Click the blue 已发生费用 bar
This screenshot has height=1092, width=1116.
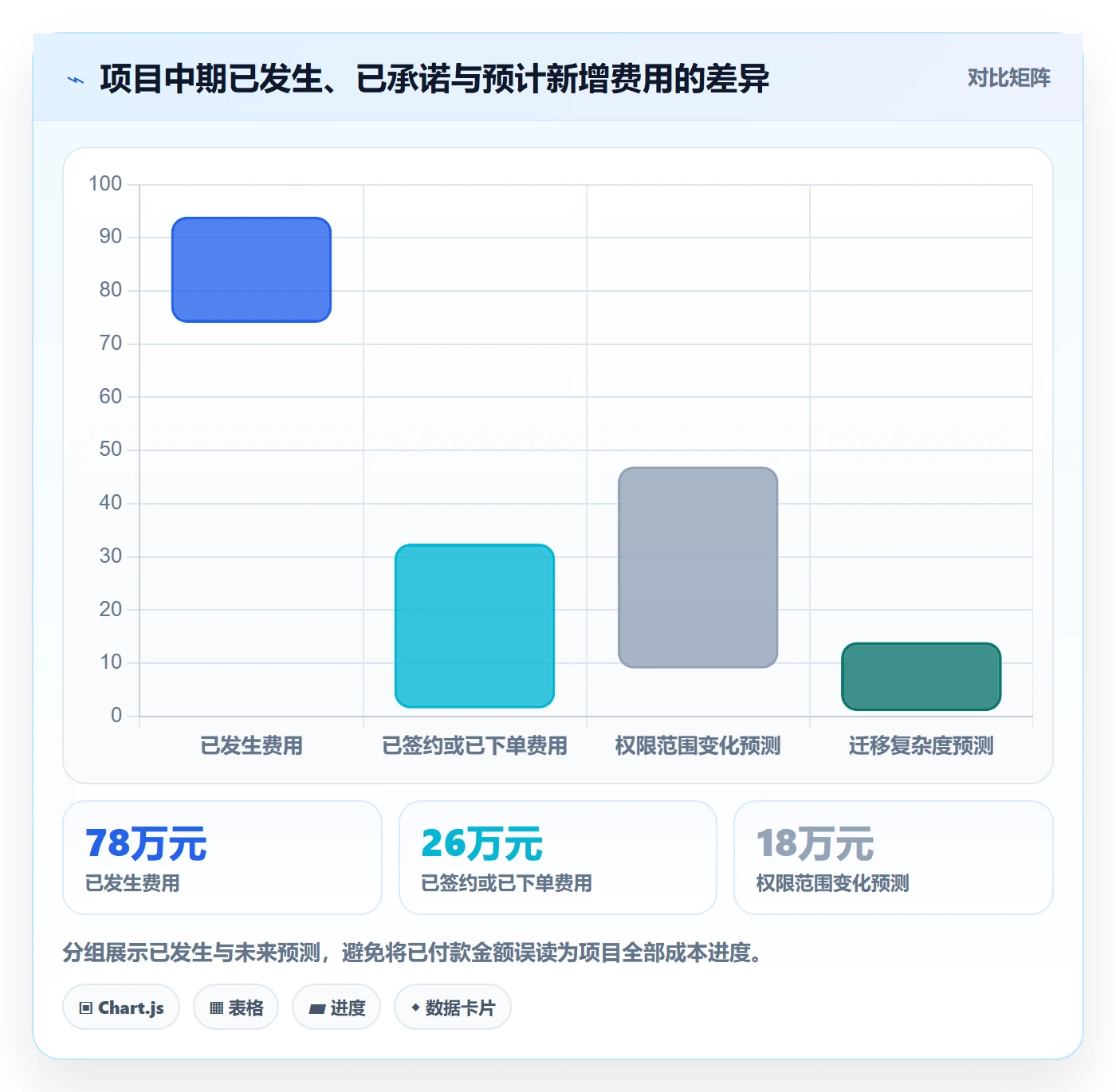251,269
